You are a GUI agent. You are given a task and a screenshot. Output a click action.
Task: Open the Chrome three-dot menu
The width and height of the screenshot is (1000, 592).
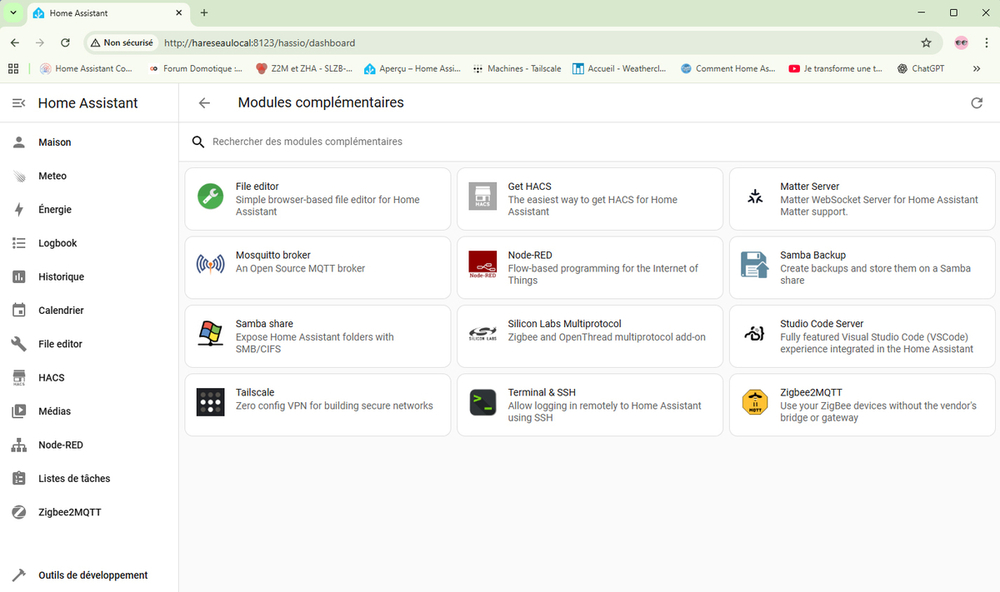tap(987, 43)
